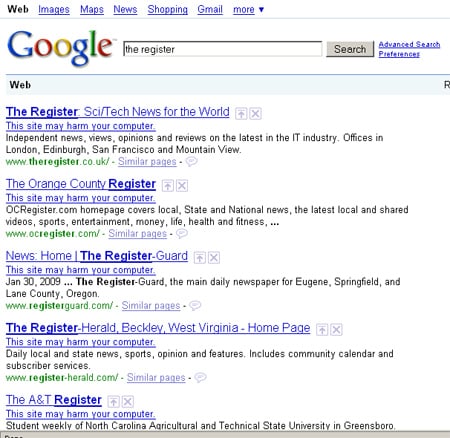The image size is (450, 438).
Task: Open The A&T Register result
Action: [x=54, y=400]
